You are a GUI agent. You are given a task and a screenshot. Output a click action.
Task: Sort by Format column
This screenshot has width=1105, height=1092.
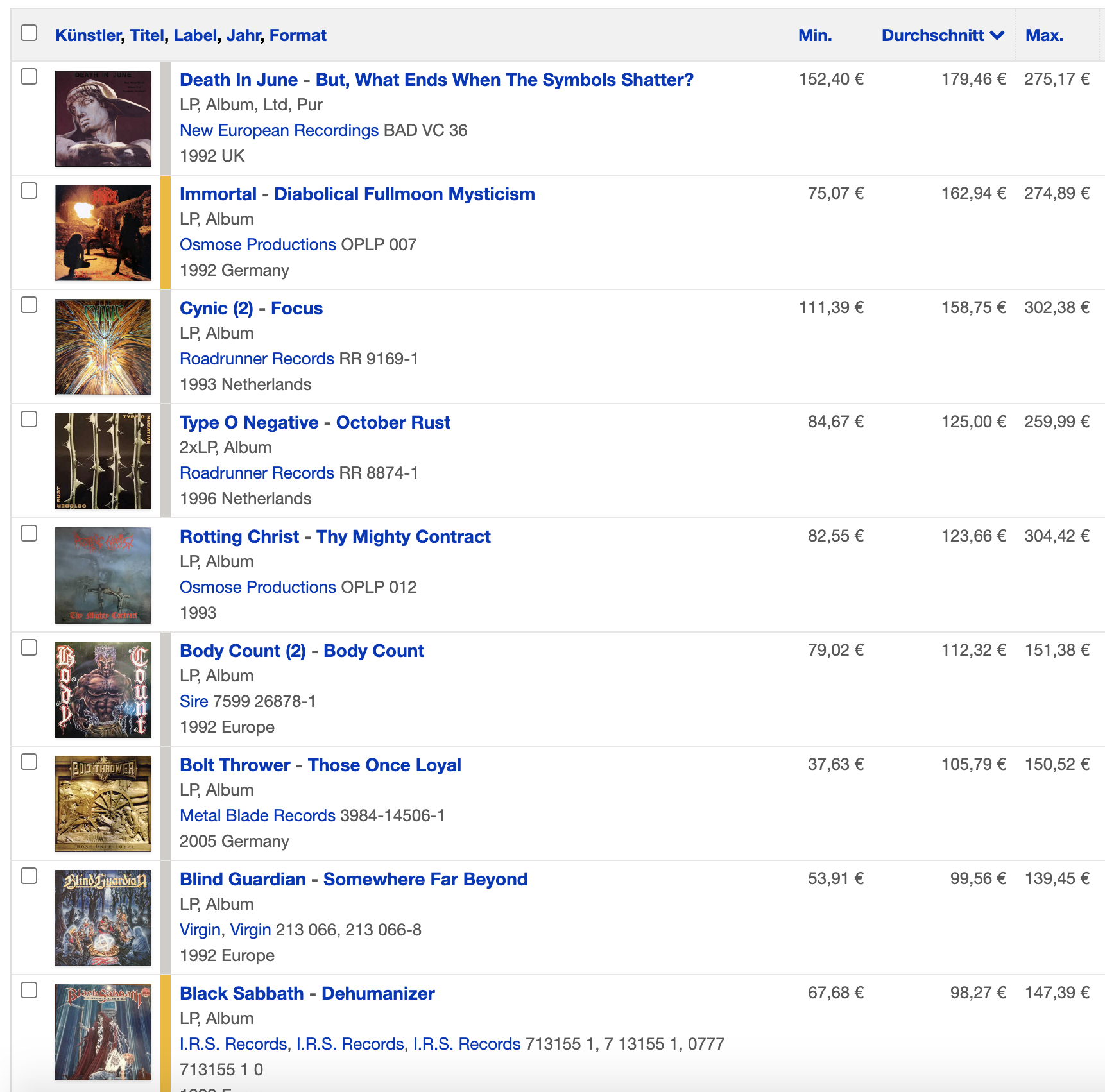pyautogui.click(x=298, y=35)
